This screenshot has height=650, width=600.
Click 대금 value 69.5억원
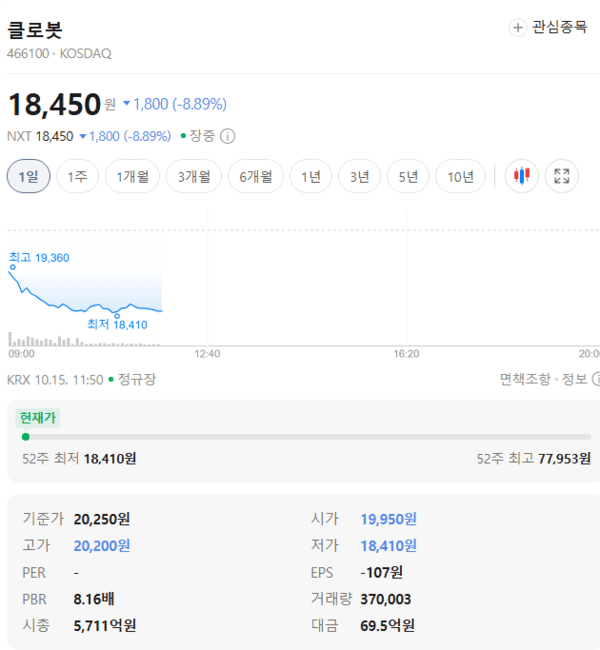387,626
